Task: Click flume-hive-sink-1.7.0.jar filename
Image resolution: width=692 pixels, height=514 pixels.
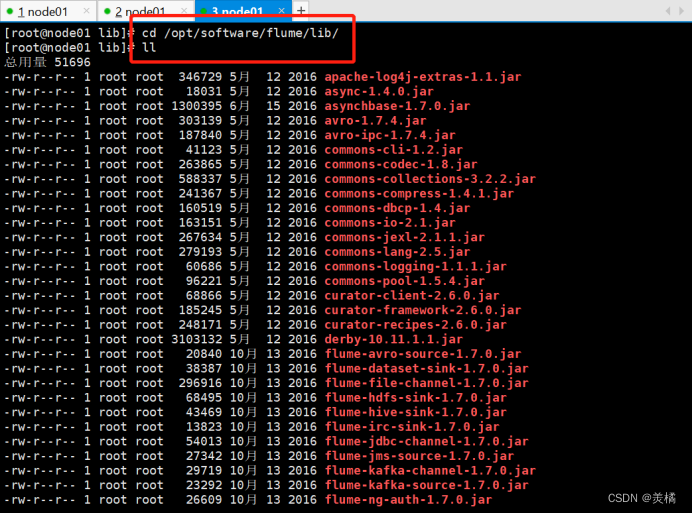Action: coord(416,412)
